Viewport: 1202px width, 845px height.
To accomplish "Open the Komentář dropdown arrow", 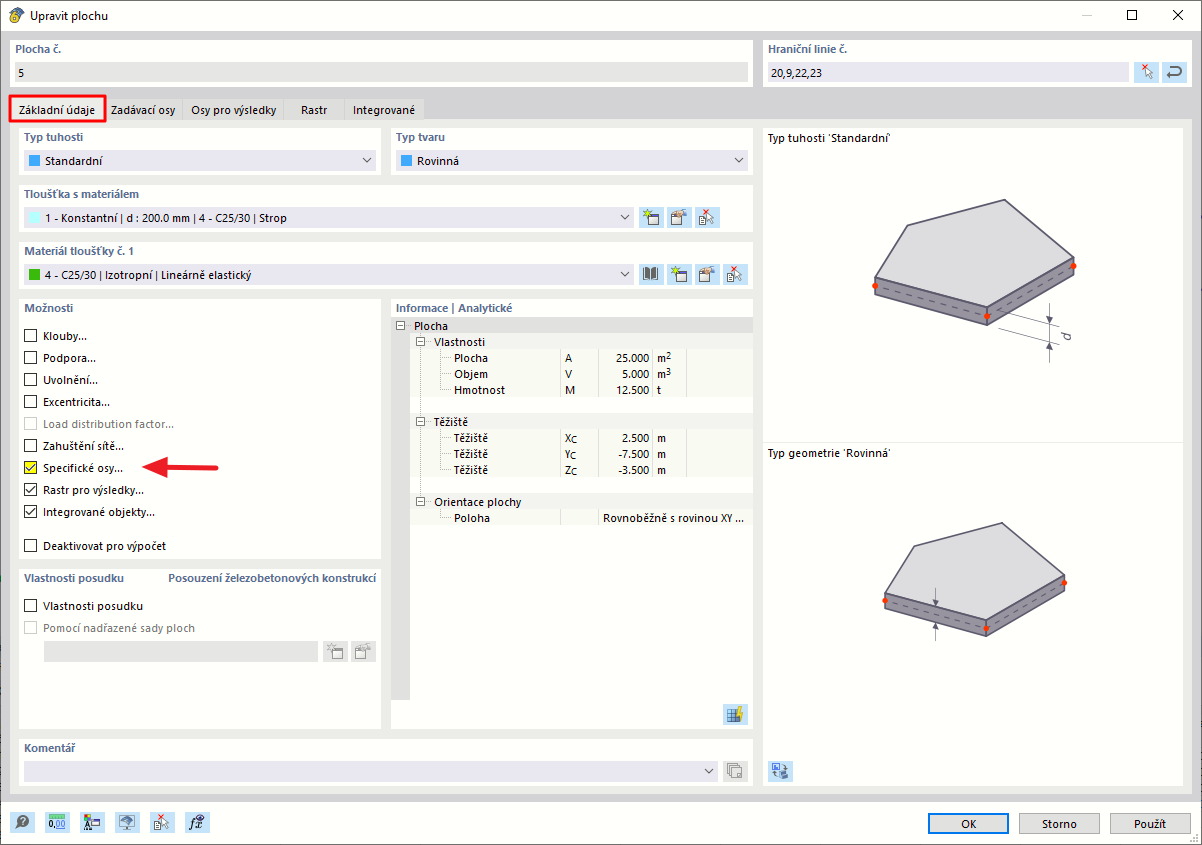I will (708, 770).
